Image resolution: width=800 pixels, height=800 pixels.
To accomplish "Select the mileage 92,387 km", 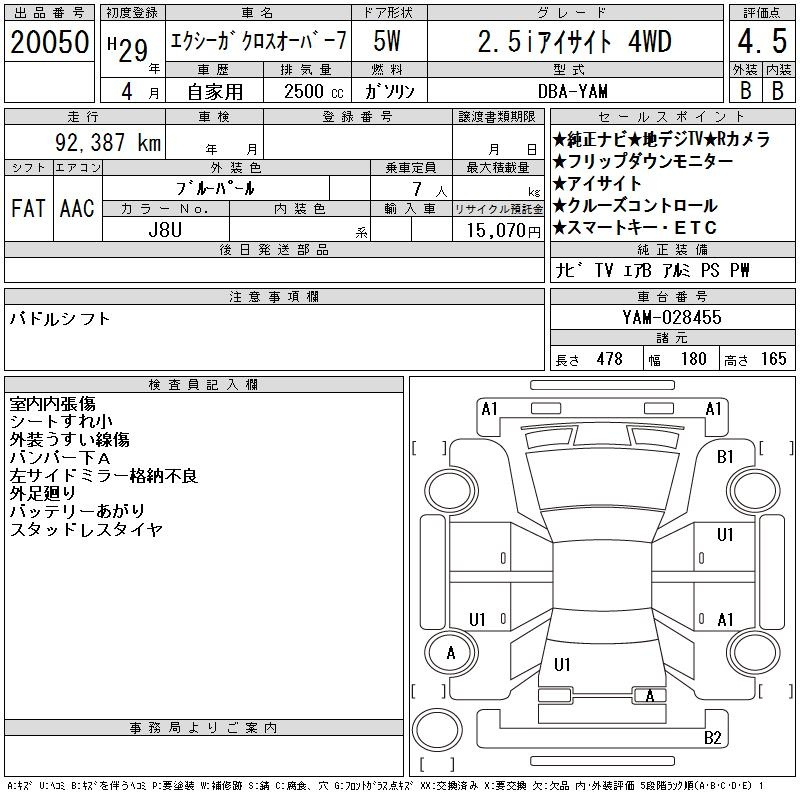I will tap(108, 142).
